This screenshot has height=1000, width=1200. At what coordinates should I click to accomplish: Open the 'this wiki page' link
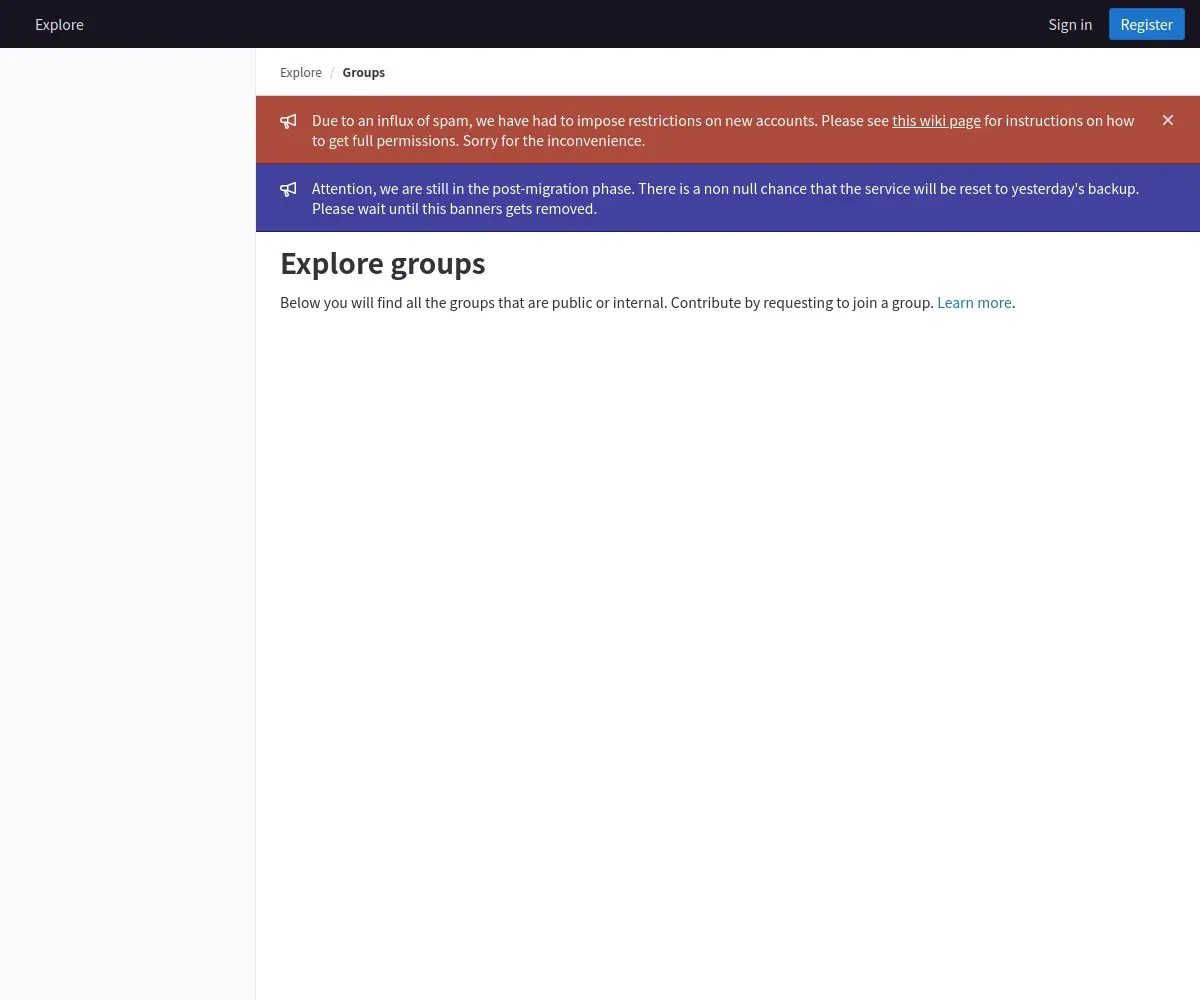tap(936, 120)
